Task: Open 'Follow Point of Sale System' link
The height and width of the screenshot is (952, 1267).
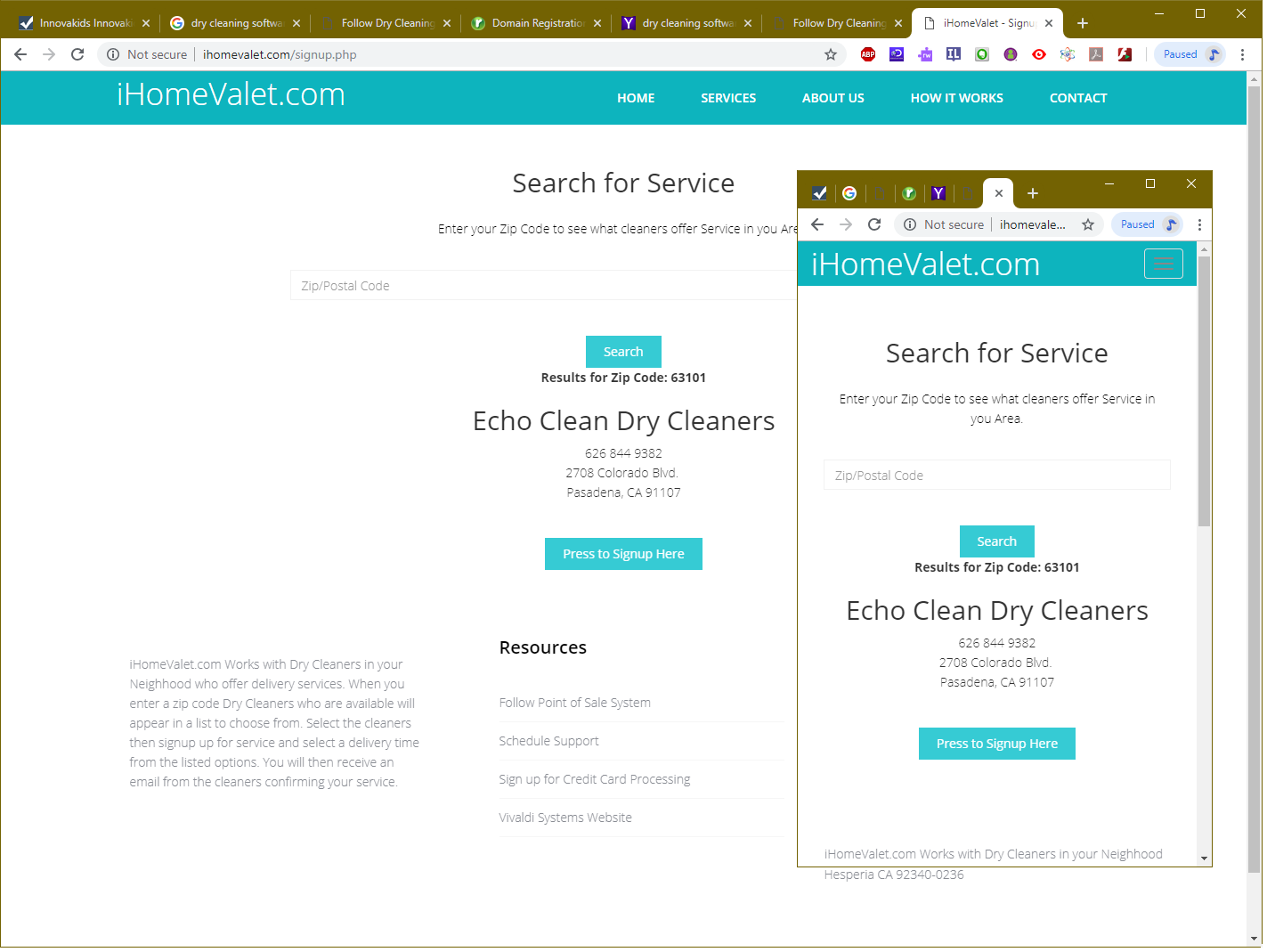Action: point(575,703)
